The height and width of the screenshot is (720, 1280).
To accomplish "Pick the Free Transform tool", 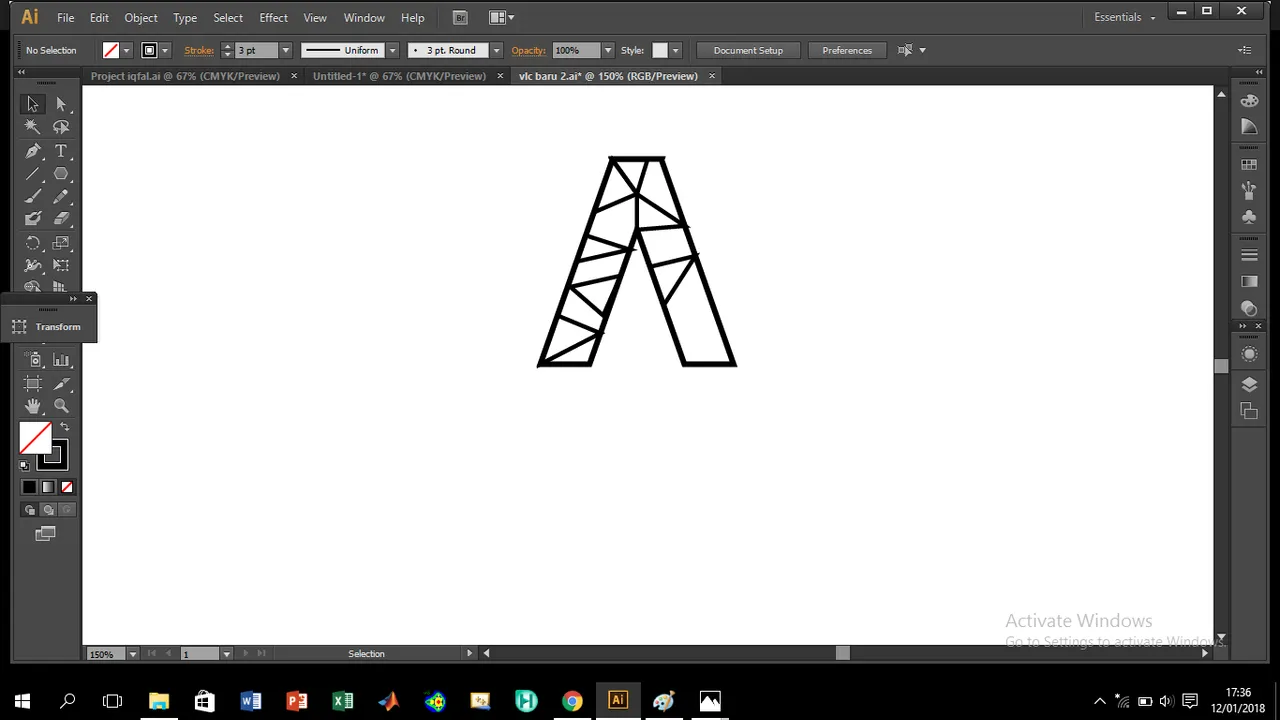I will click(61, 266).
